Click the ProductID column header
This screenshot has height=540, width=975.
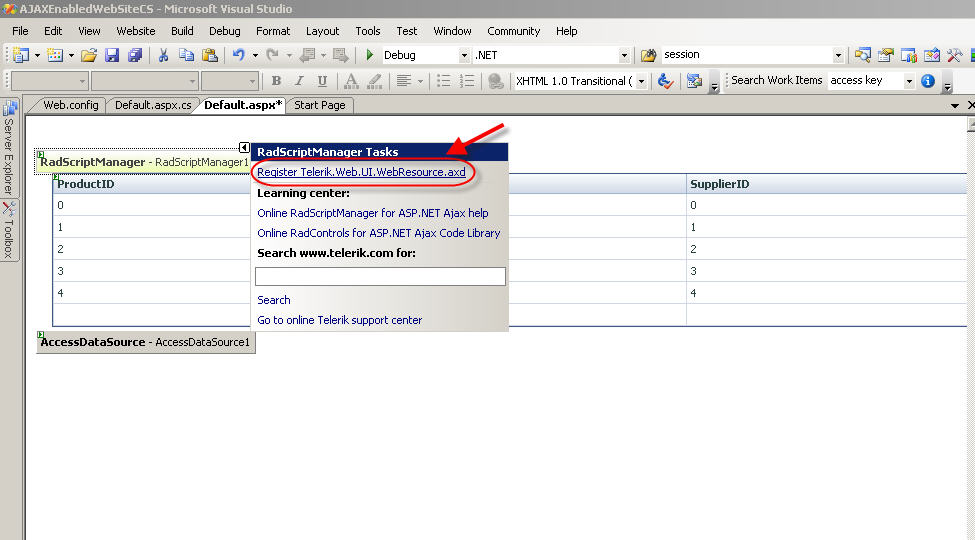(86, 184)
